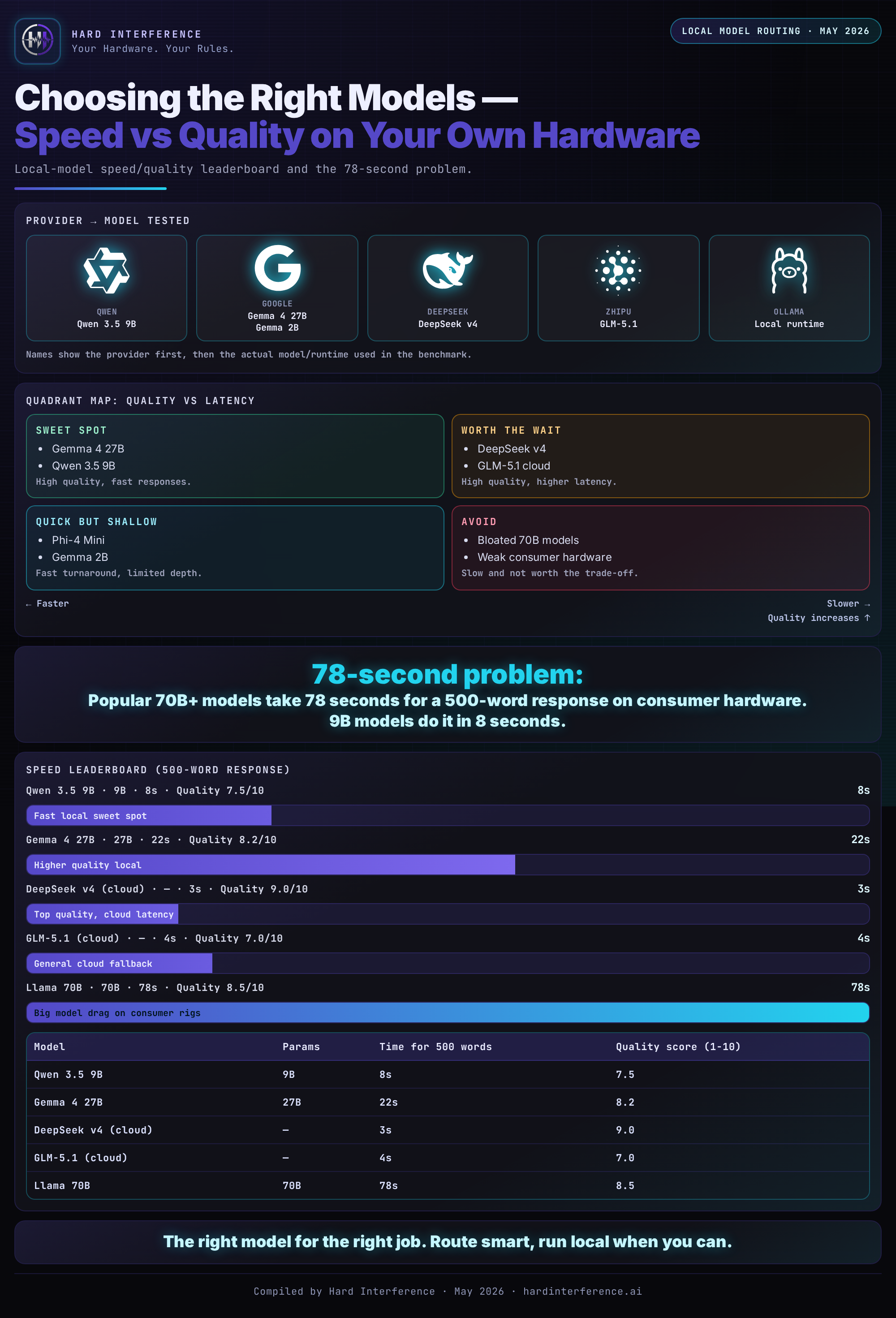Click the Zhipu dotted circle logo
The image size is (896, 1318).
click(x=618, y=271)
